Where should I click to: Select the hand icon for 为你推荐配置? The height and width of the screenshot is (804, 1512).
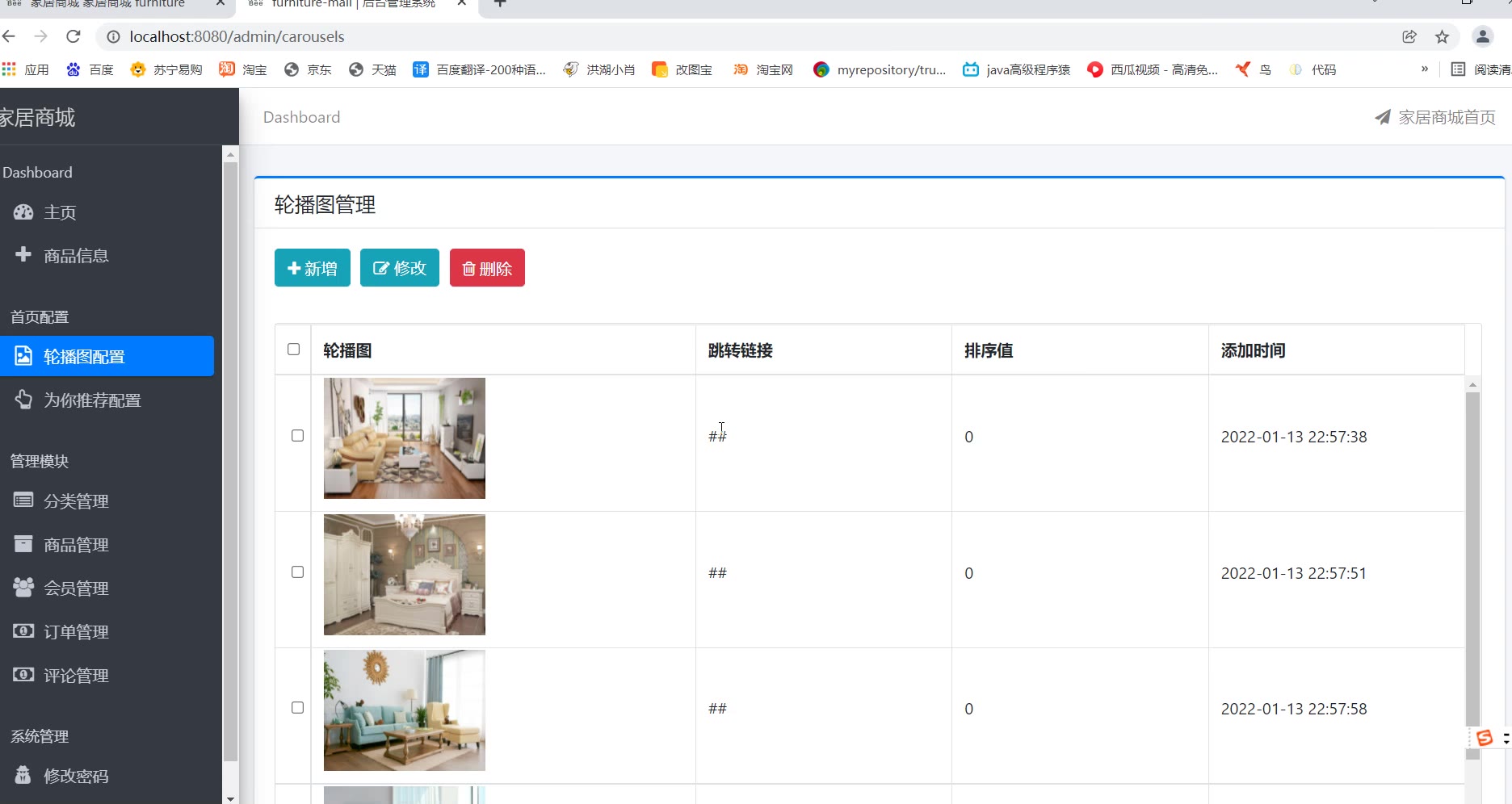[x=23, y=400]
